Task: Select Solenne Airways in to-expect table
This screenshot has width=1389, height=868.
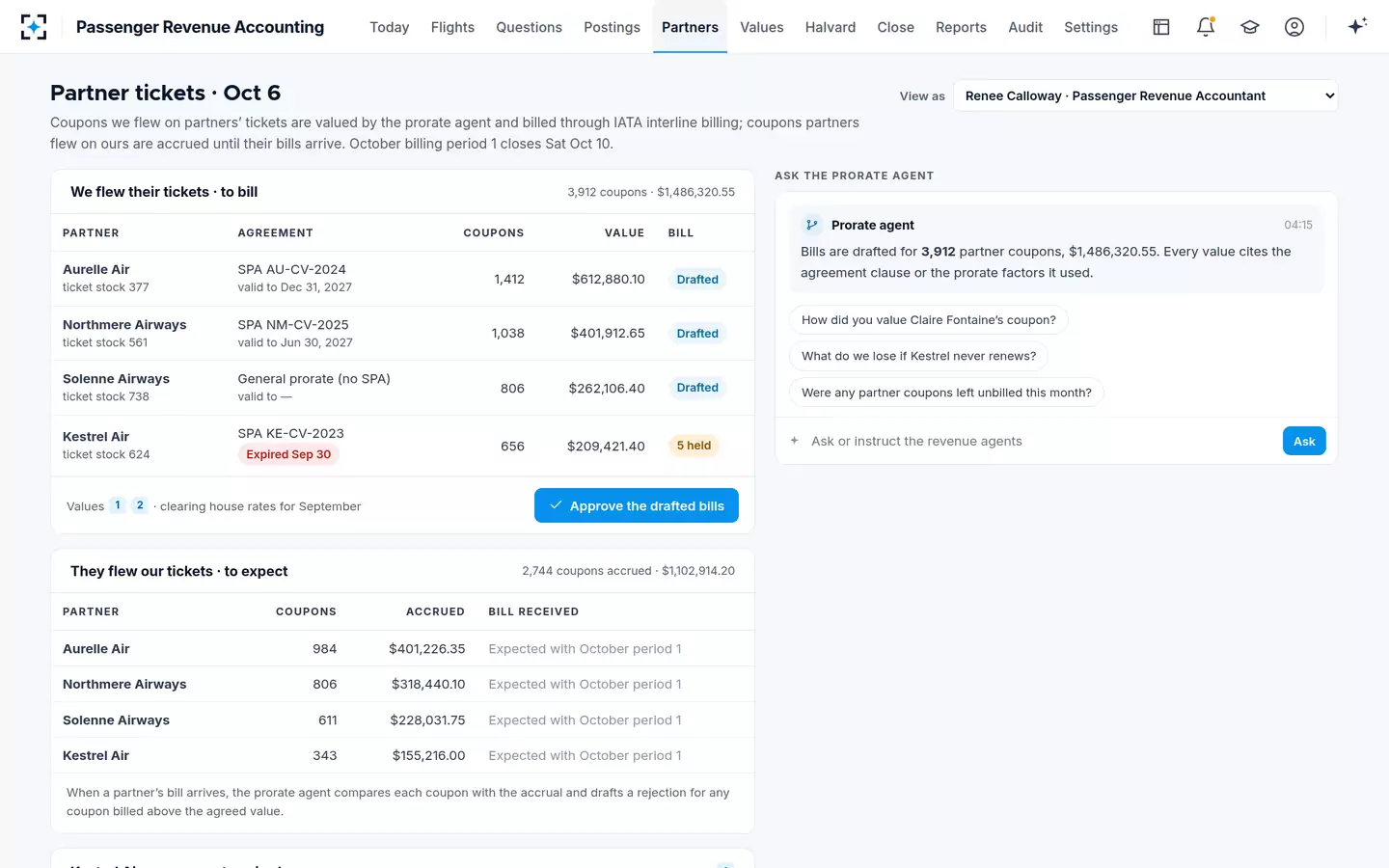Action: [116, 720]
